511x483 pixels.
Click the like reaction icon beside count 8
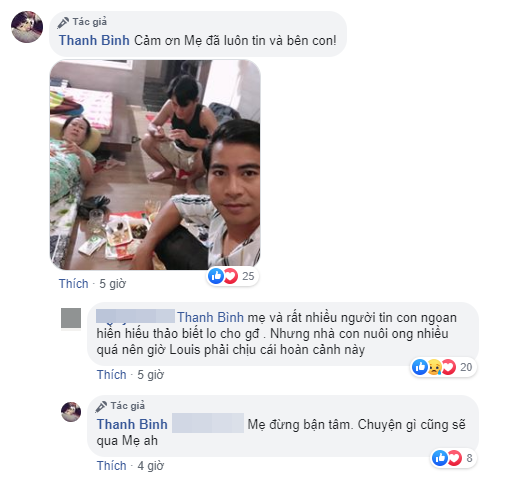click(x=440, y=458)
